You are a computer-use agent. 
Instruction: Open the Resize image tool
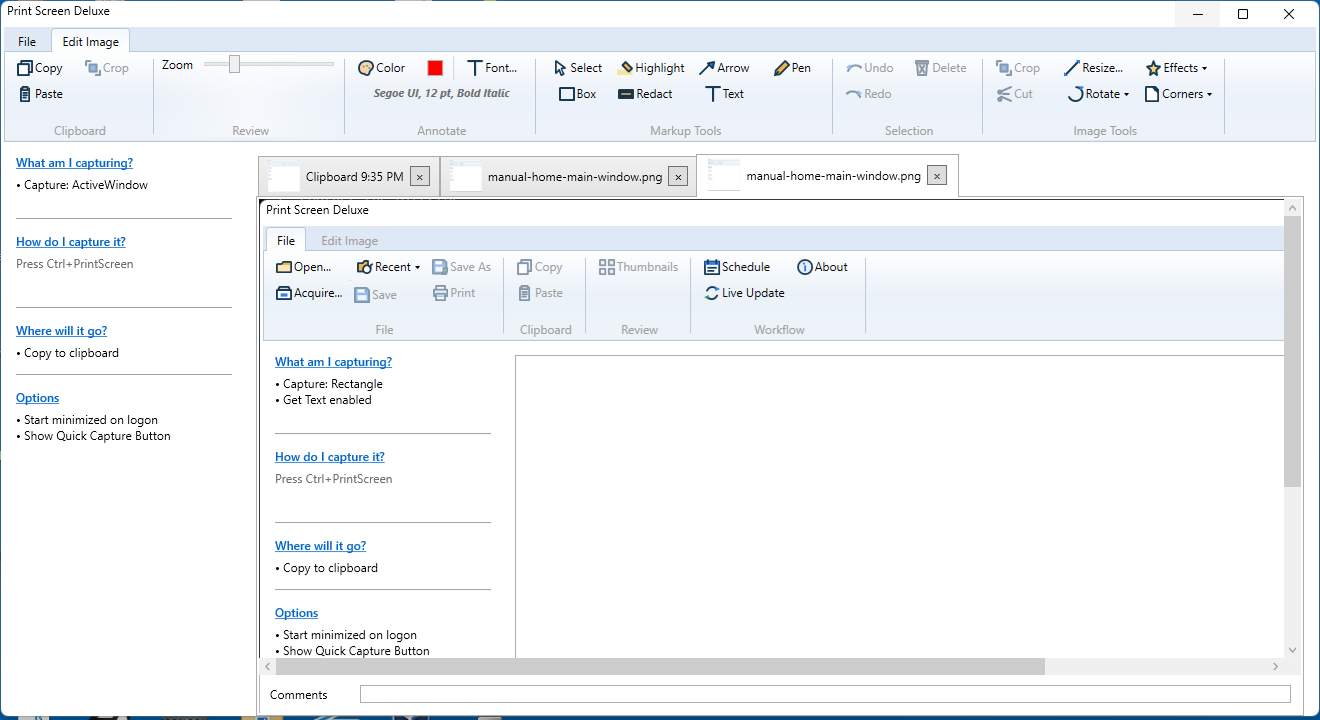click(1093, 68)
